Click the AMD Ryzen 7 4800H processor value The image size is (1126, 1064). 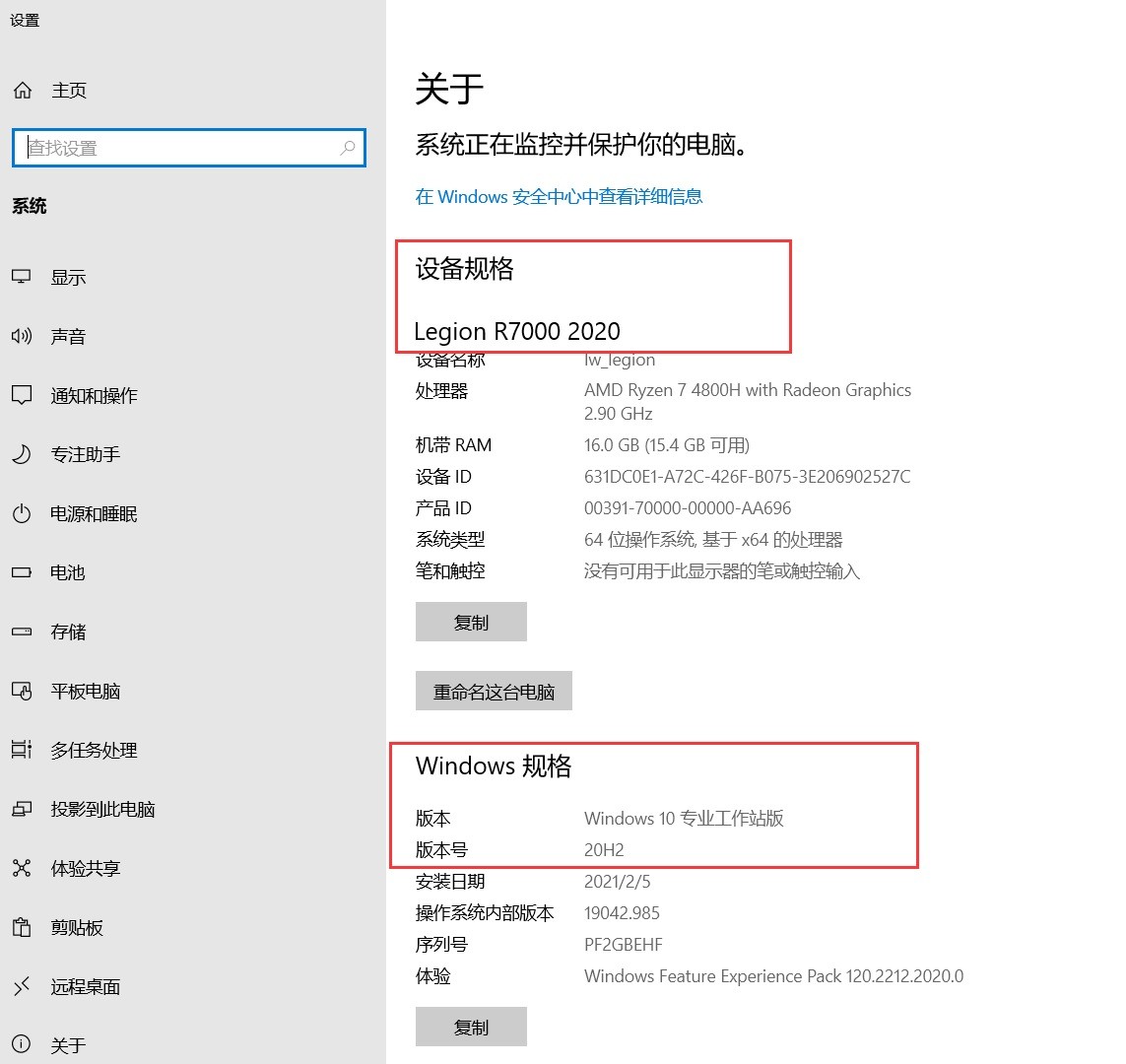point(748,401)
